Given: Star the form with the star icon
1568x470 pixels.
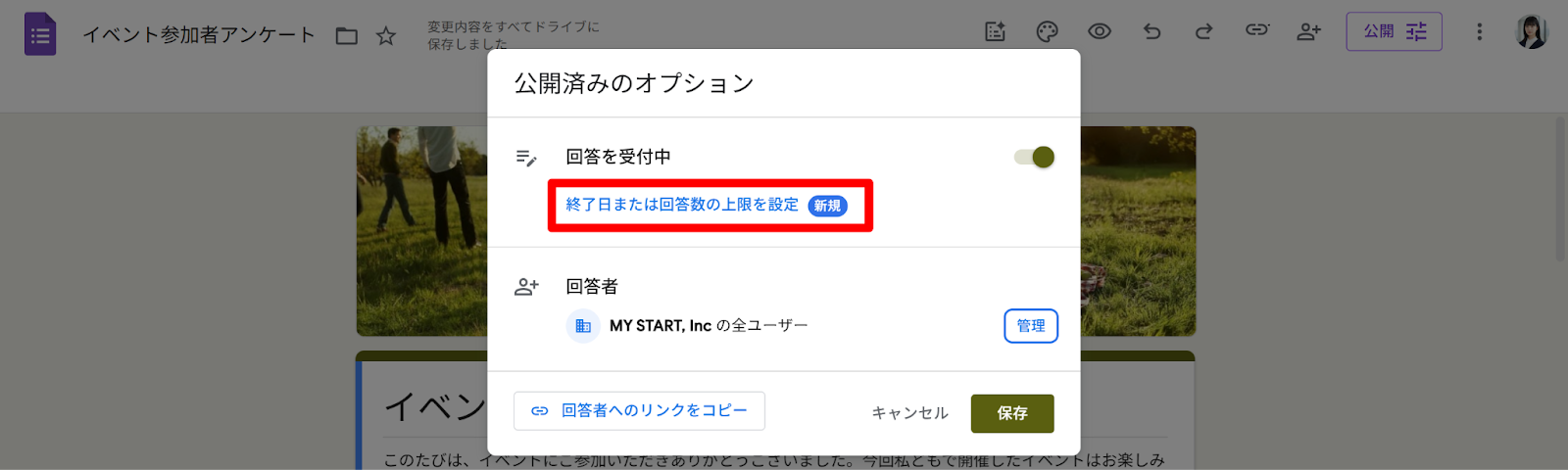Looking at the screenshot, I should 386,36.
